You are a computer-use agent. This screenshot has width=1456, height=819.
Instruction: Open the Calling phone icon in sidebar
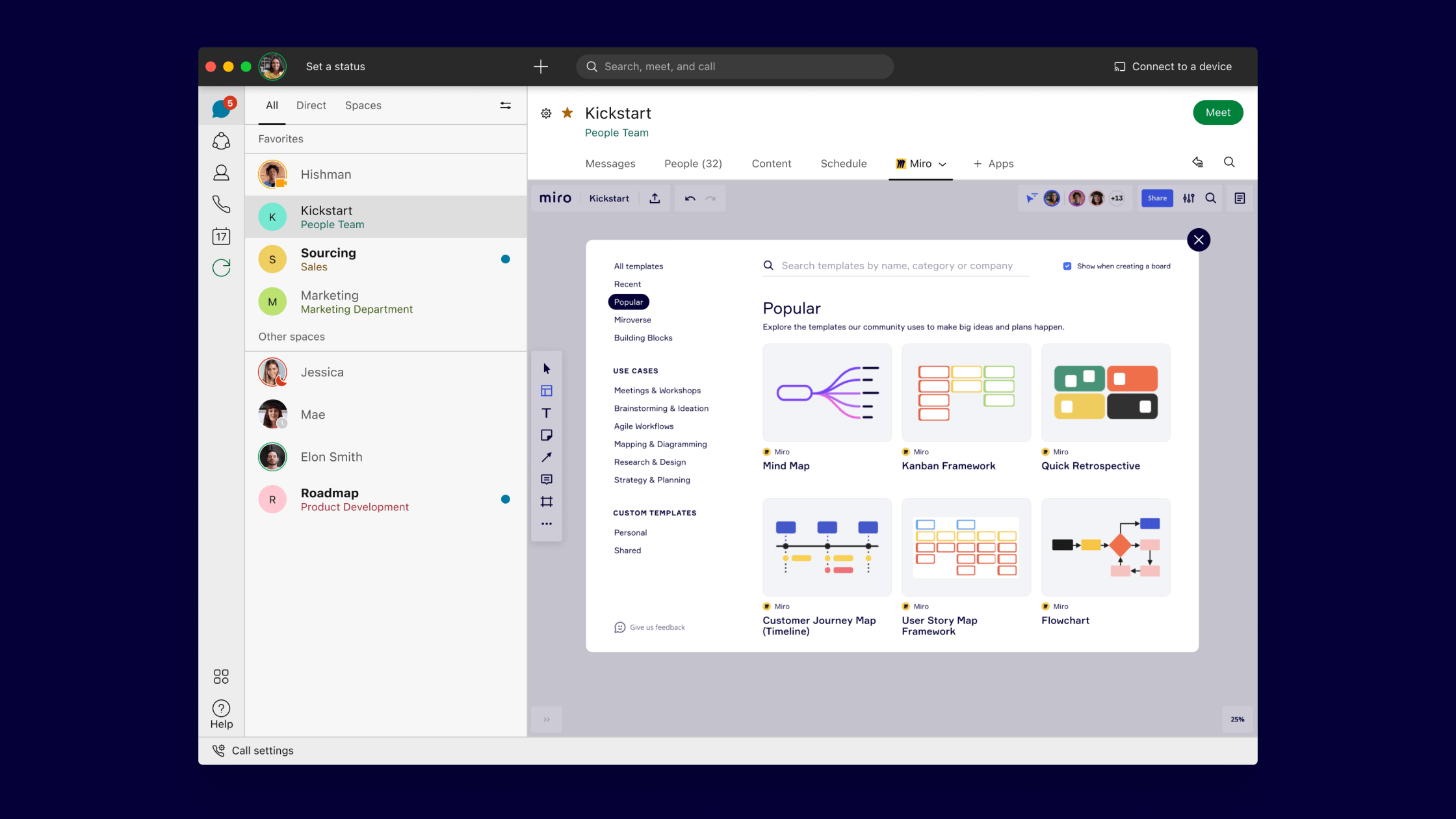[221, 204]
